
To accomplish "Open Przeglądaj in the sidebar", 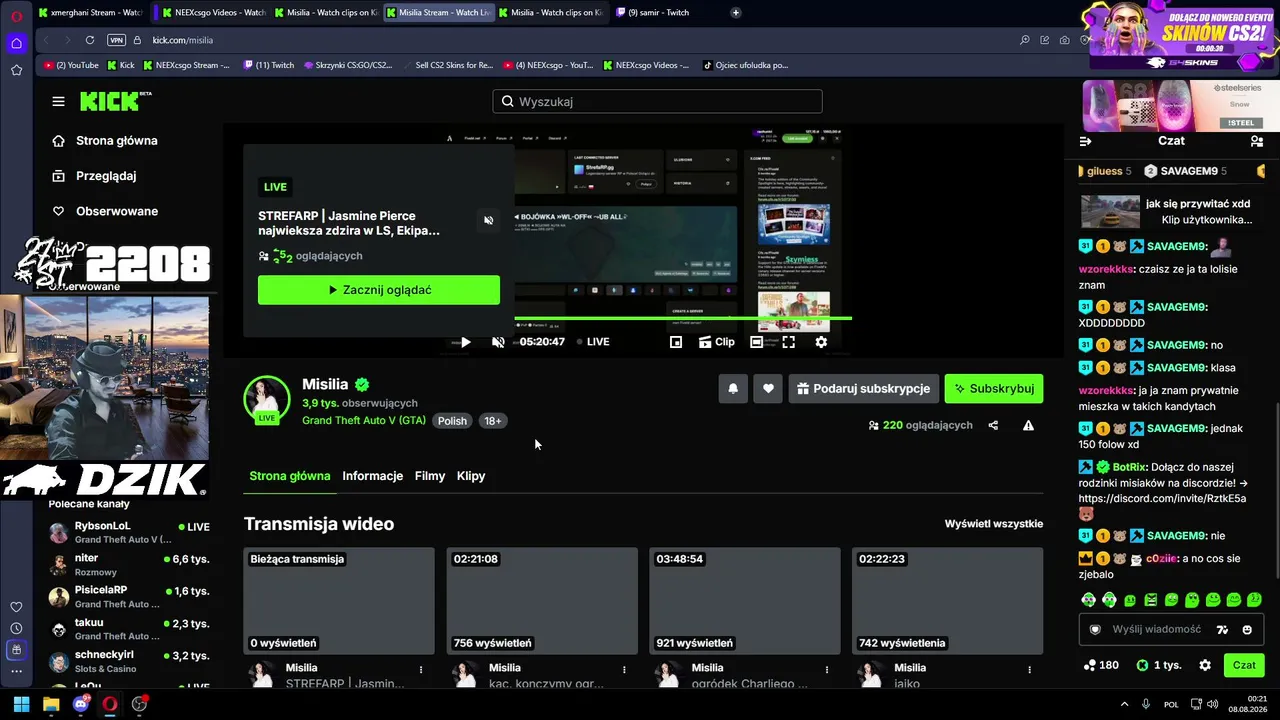I will point(94,176).
